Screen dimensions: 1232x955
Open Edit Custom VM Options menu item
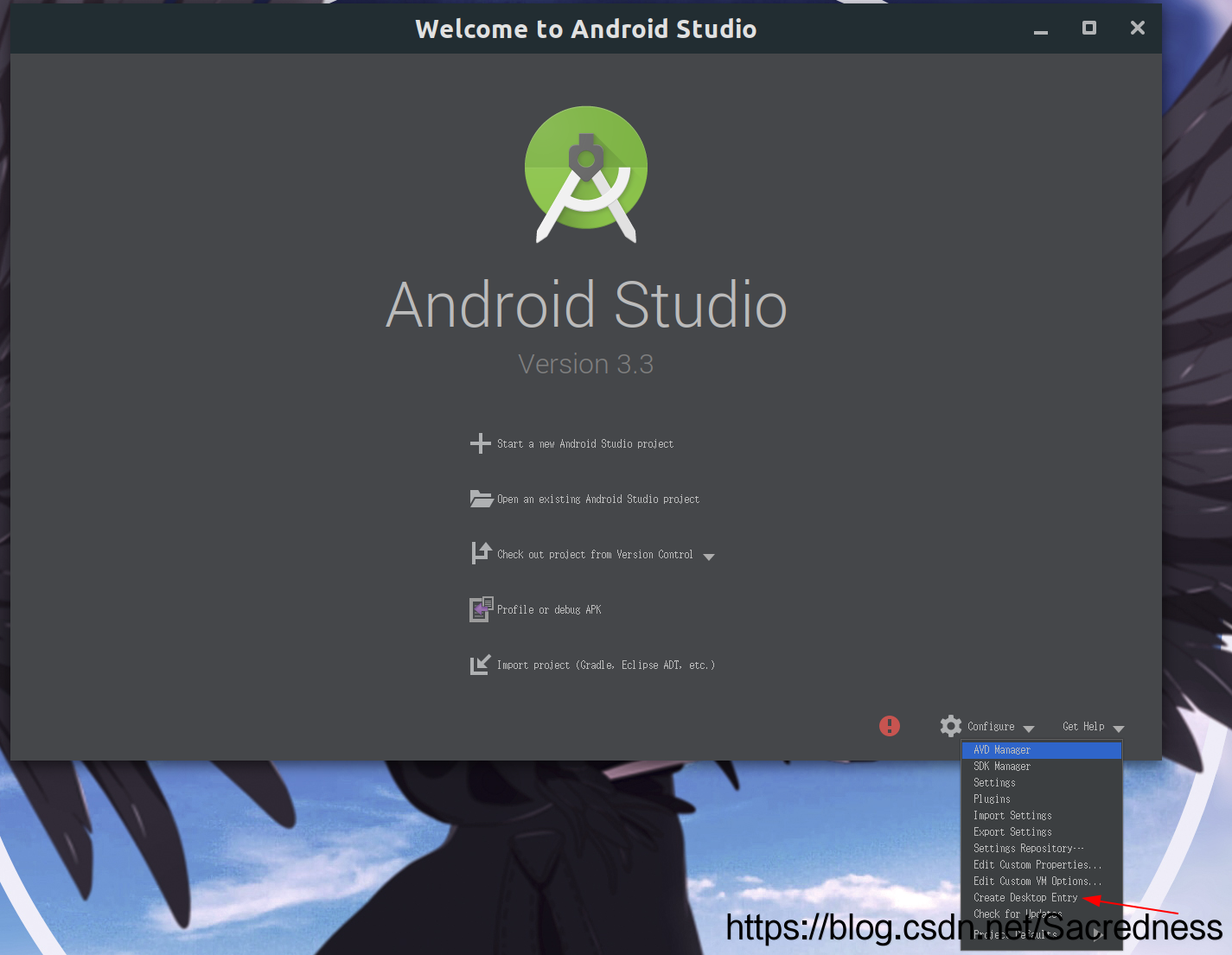tap(1042, 882)
